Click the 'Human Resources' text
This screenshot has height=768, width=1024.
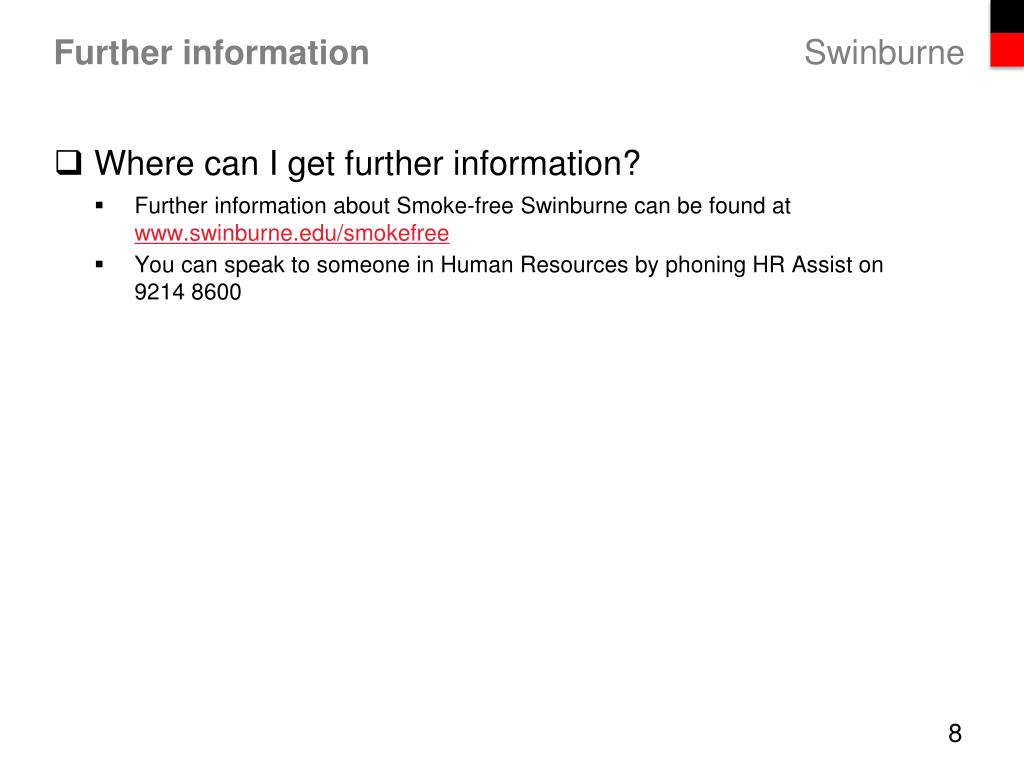click(x=534, y=264)
